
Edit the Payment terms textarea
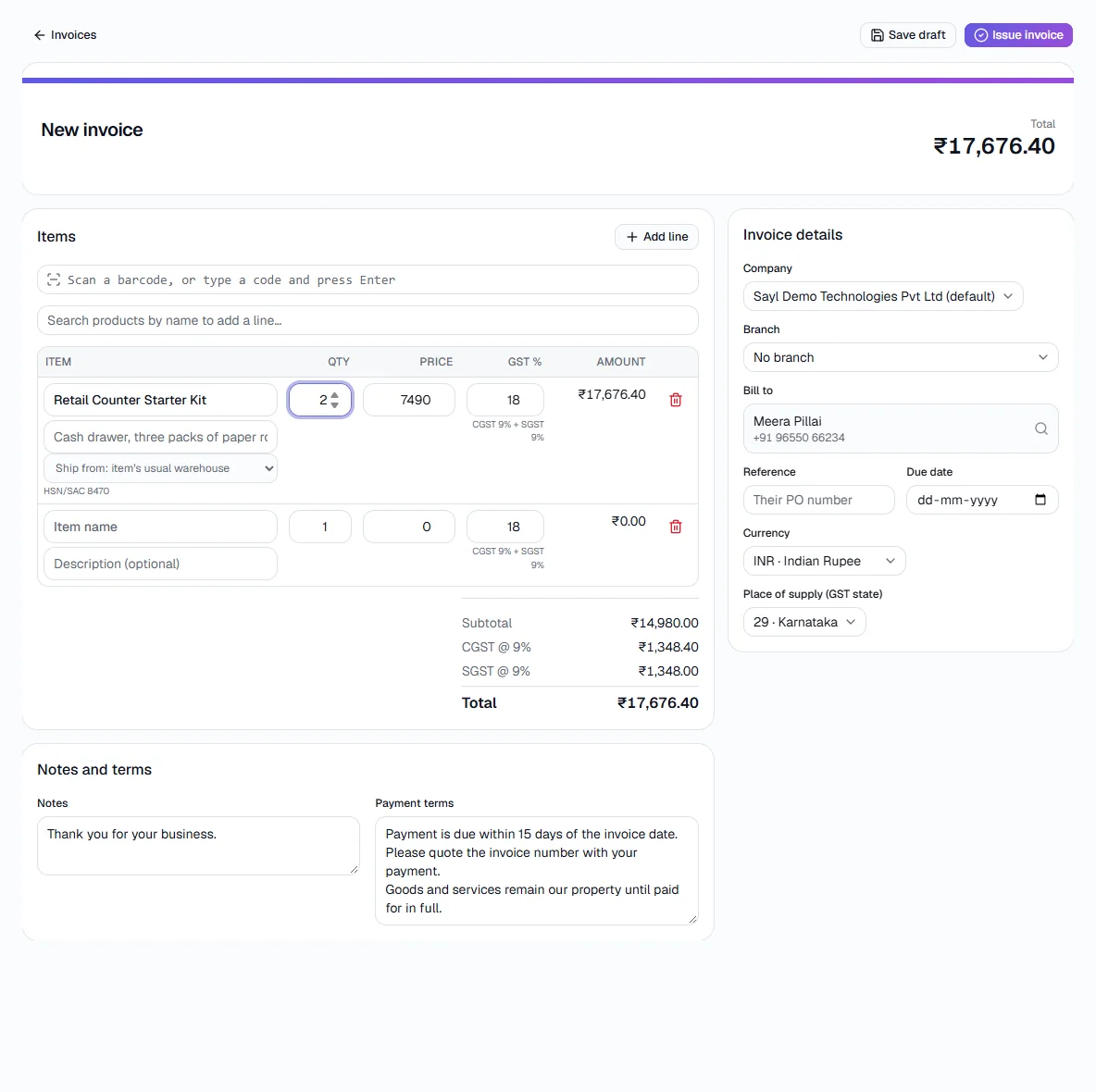(536, 871)
